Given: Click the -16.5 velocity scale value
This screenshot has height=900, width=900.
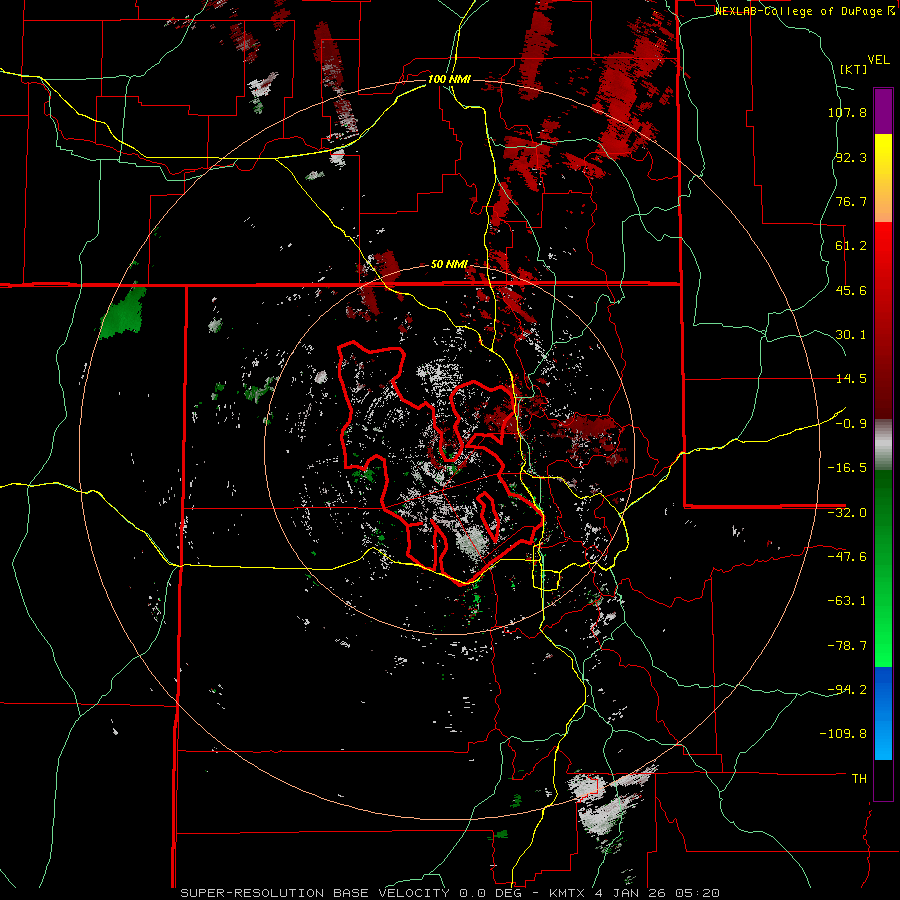Looking at the screenshot, I should coord(847,468).
